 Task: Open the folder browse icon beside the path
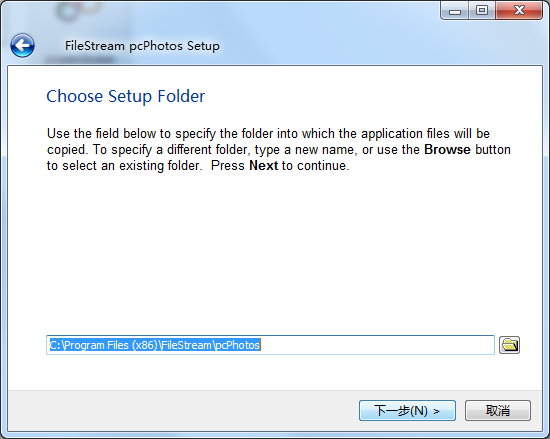[x=509, y=345]
